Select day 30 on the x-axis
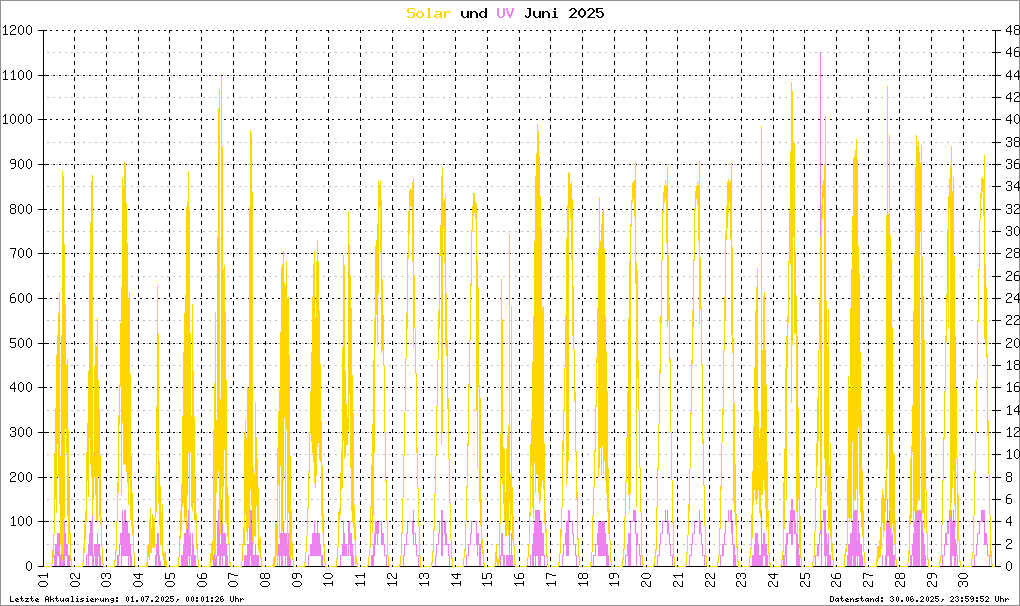 [x=962, y=580]
